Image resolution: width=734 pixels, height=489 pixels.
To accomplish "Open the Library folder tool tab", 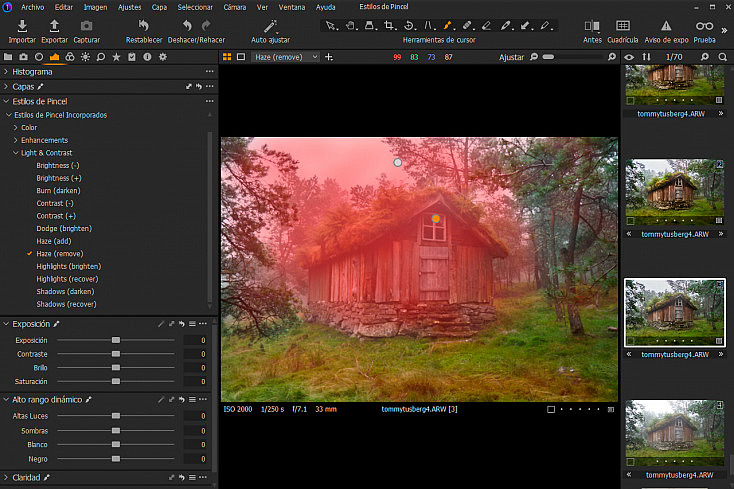I will pos(8,57).
